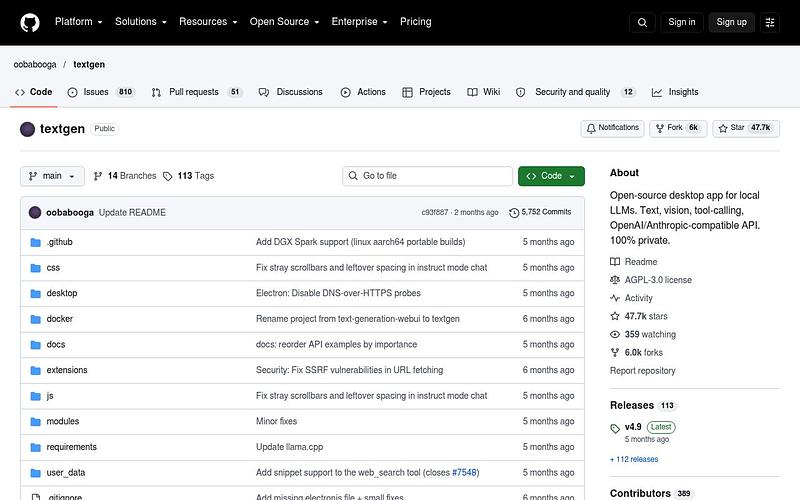800x500 pixels.
Task: Click the GitHub logo home icon
Action: (30, 22)
